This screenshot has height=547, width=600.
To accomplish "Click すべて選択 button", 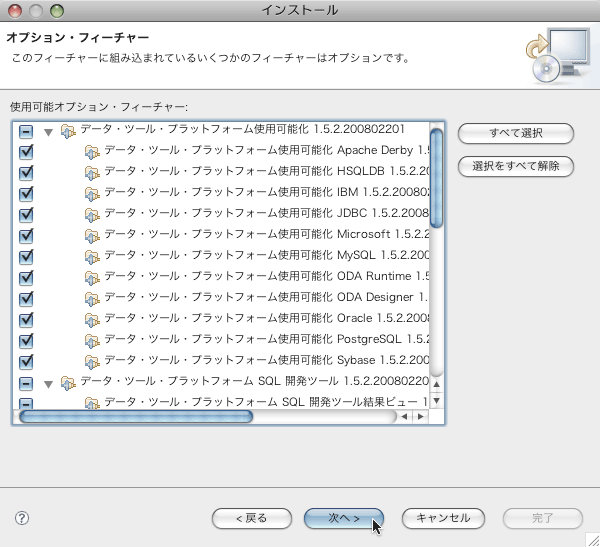I will 515,133.
